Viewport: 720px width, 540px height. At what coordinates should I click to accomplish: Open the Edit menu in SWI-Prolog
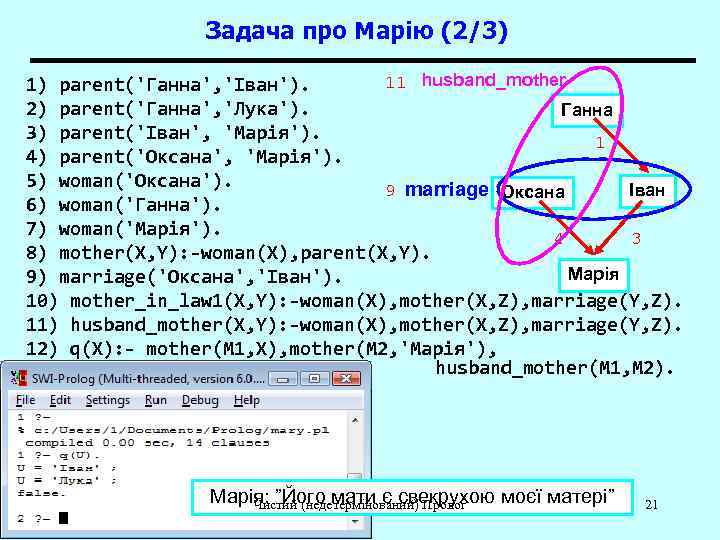pyautogui.click(x=60, y=400)
